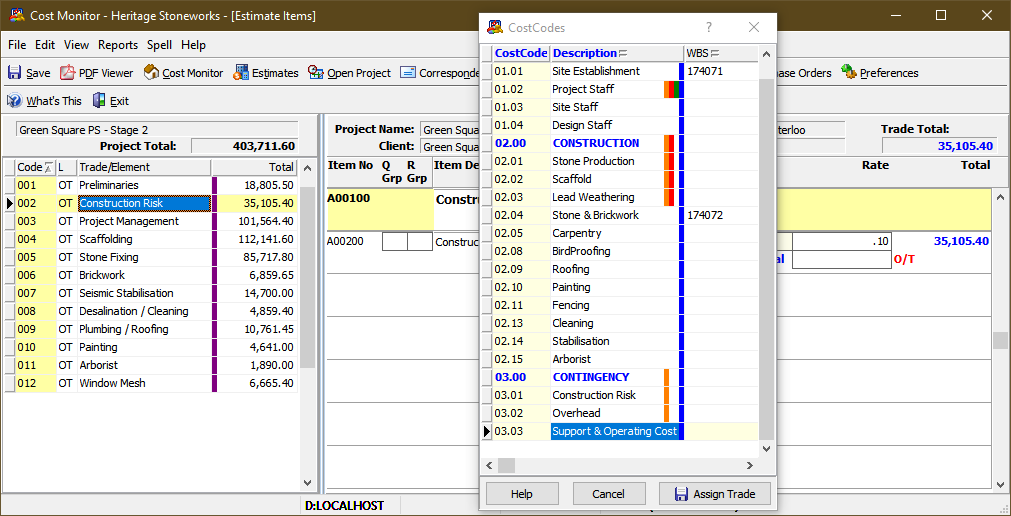Open the PDF Viewer toolbar icon
Screen dimensions: 1011x516
tap(68, 73)
